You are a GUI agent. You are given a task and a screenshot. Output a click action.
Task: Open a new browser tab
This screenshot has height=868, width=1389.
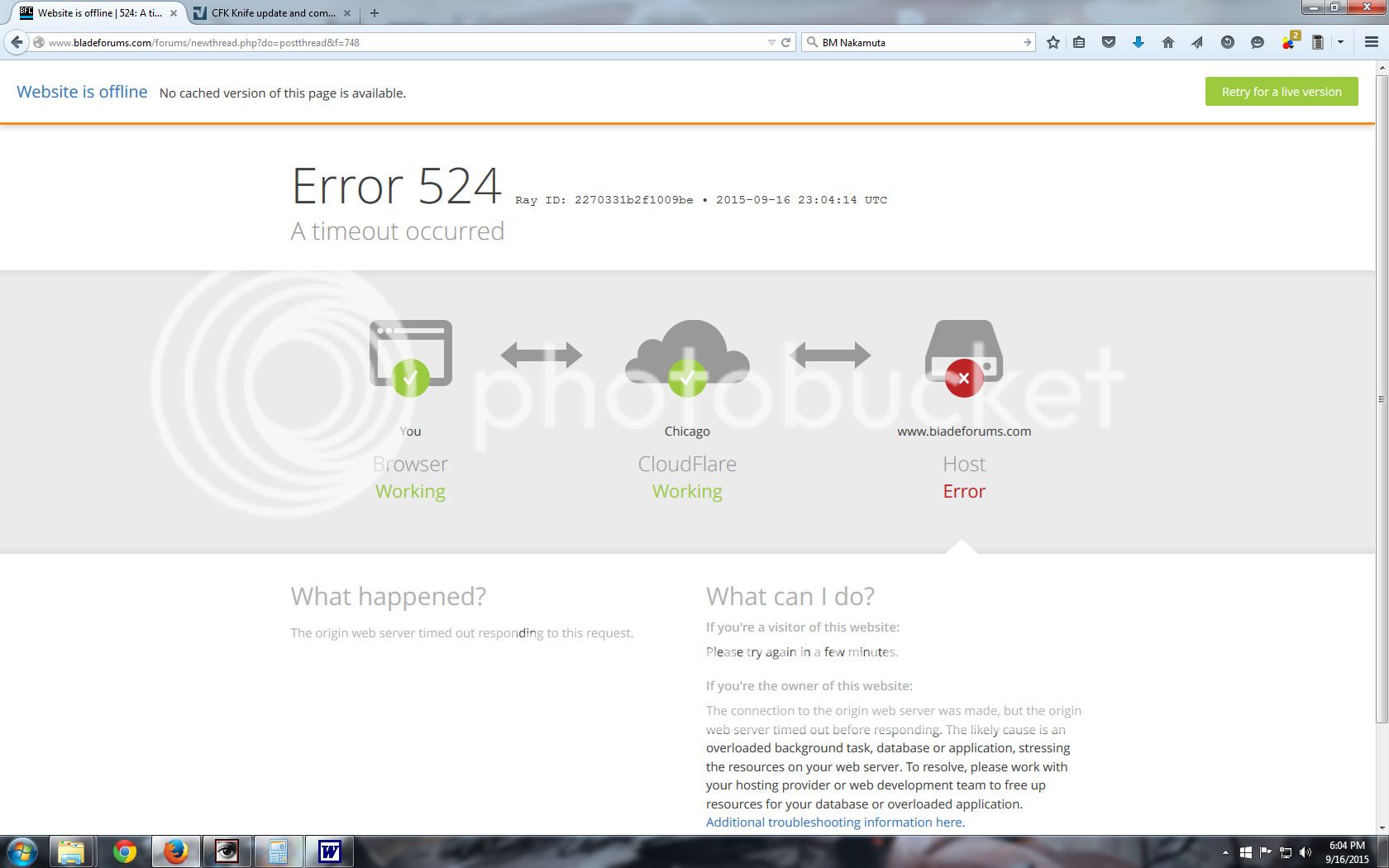coord(375,13)
